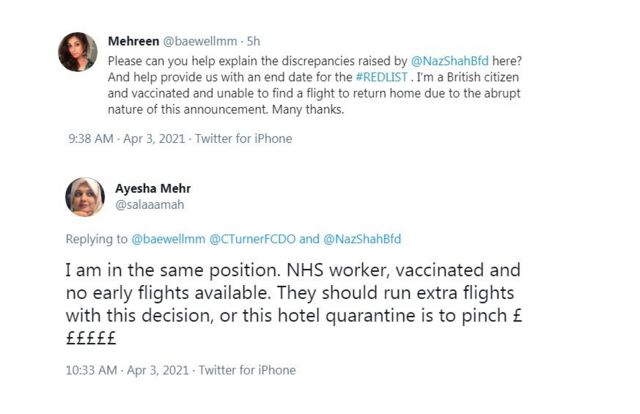Open Mehreen's profile picture
The width and height of the screenshot is (640, 414).
point(77,52)
